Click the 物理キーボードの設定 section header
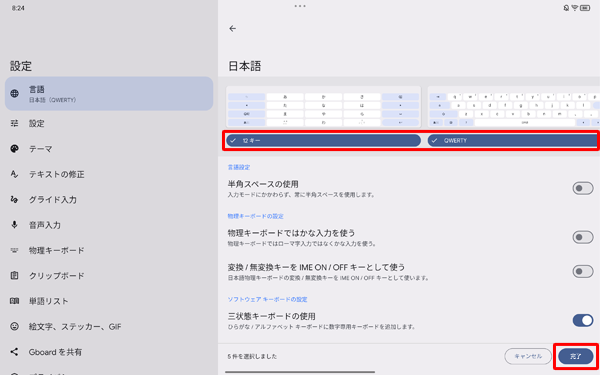Viewport: 600px width, 375px height. 256,216
